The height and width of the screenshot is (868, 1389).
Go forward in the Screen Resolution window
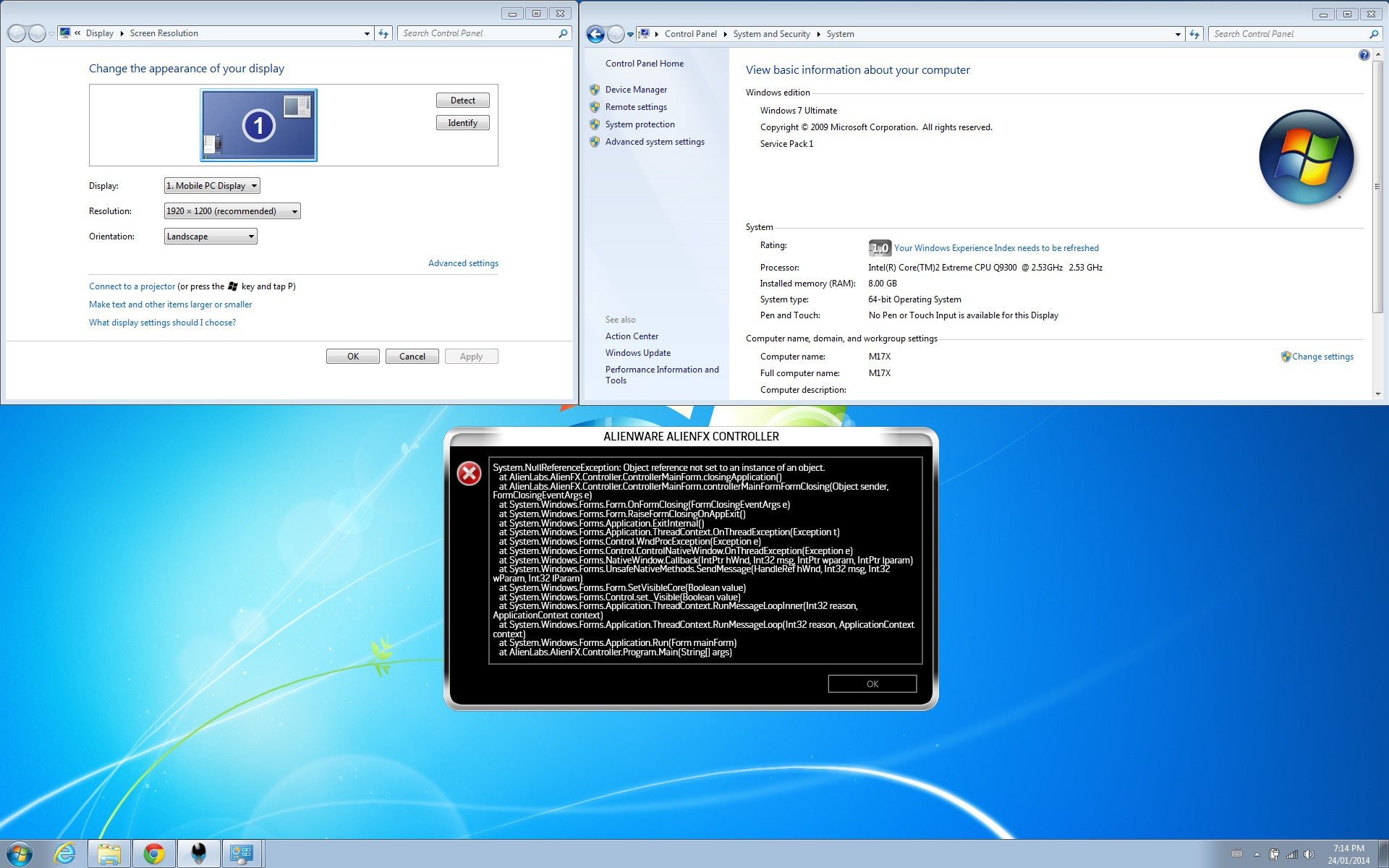pyautogui.click(x=37, y=33)
